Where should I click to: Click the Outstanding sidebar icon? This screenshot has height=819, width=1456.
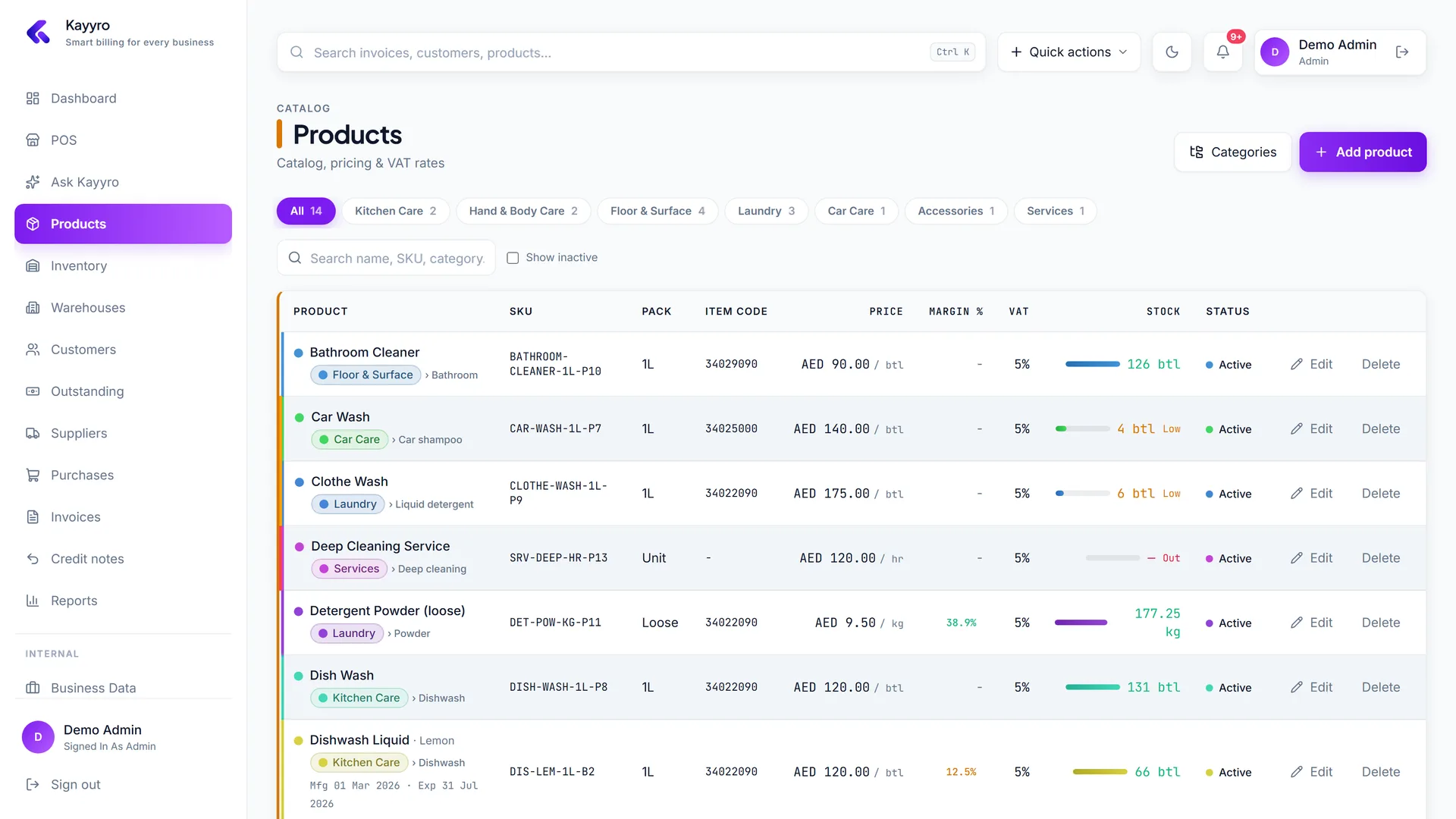coord(33,391)
